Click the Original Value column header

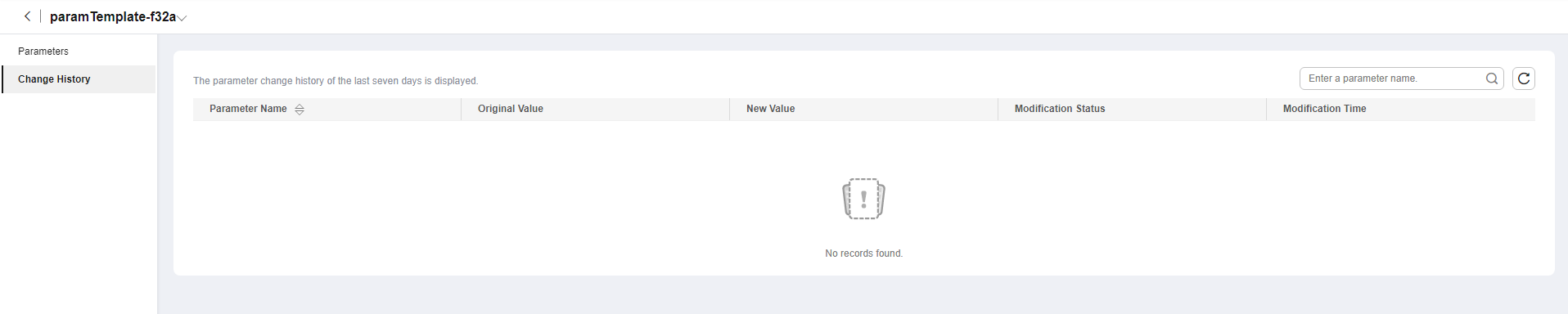click(x=511, y=109)
